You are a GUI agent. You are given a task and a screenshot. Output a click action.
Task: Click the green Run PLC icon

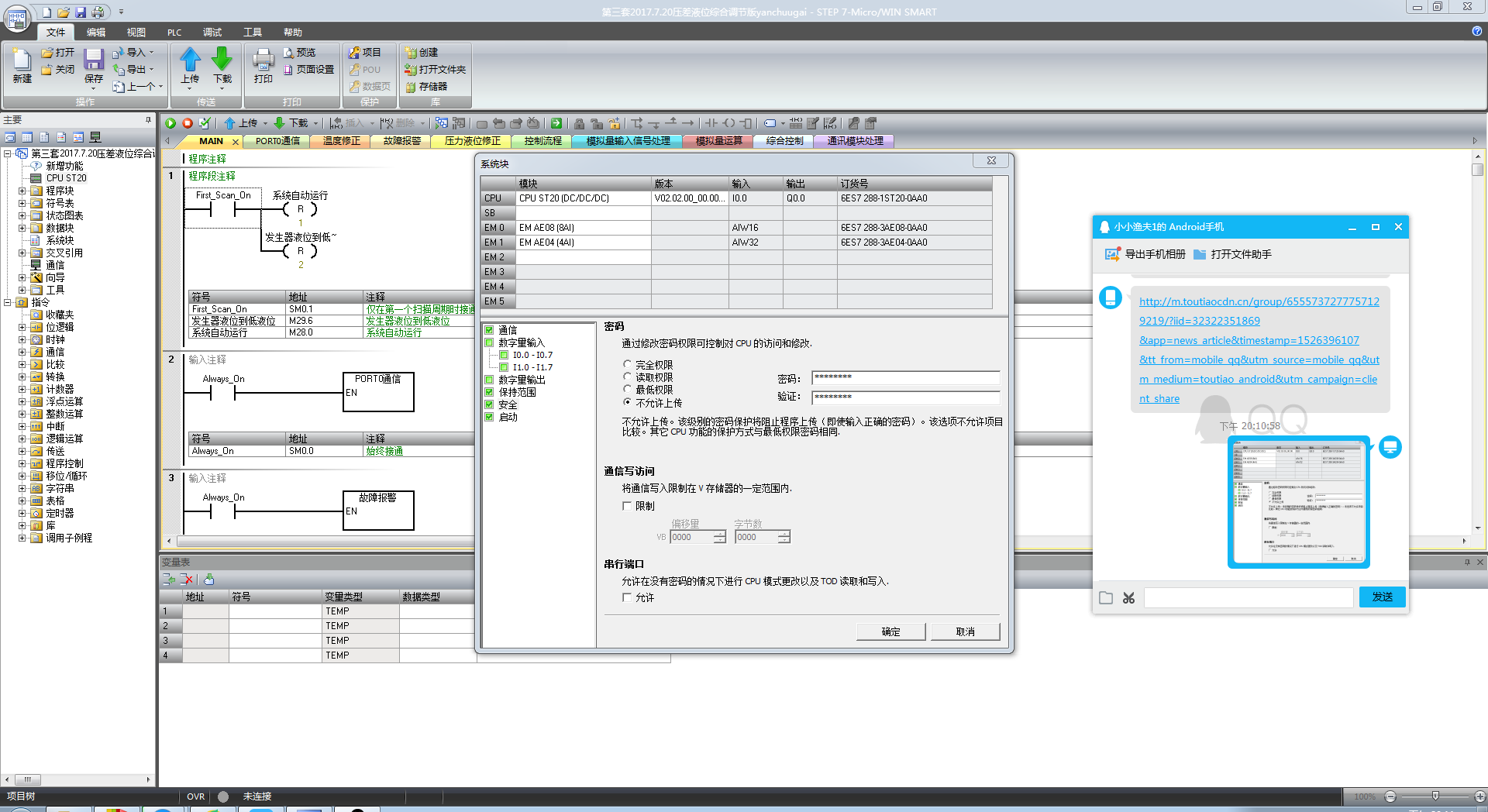pyautogui.click(x=170, y=123)
